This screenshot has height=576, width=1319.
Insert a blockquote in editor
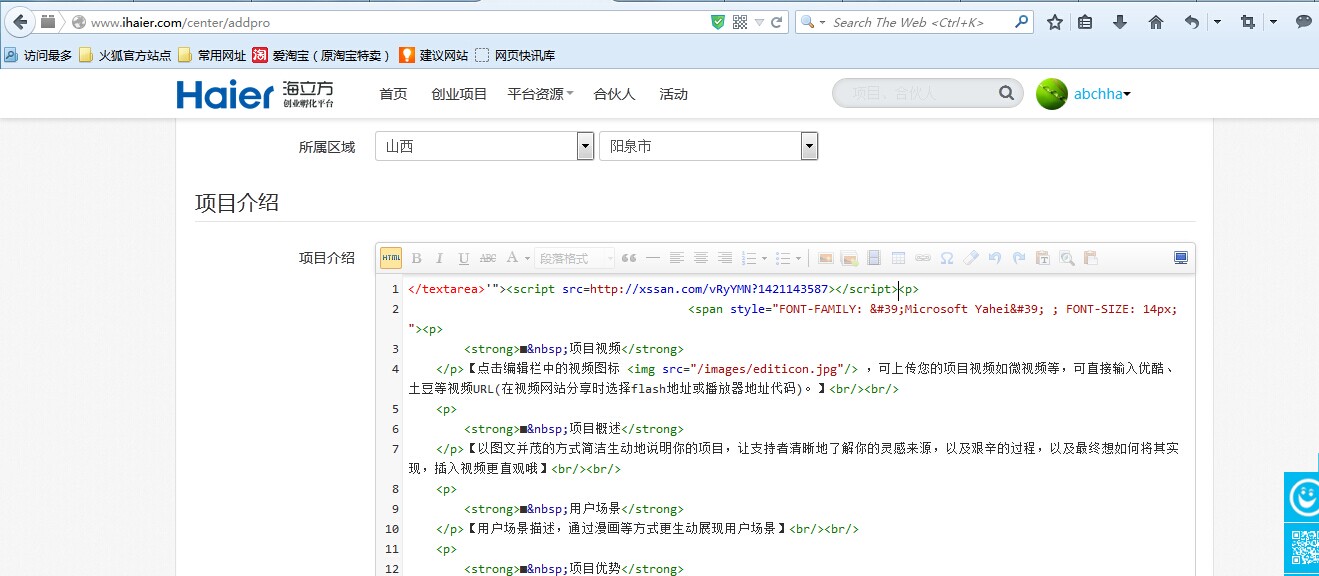(629, 258)
